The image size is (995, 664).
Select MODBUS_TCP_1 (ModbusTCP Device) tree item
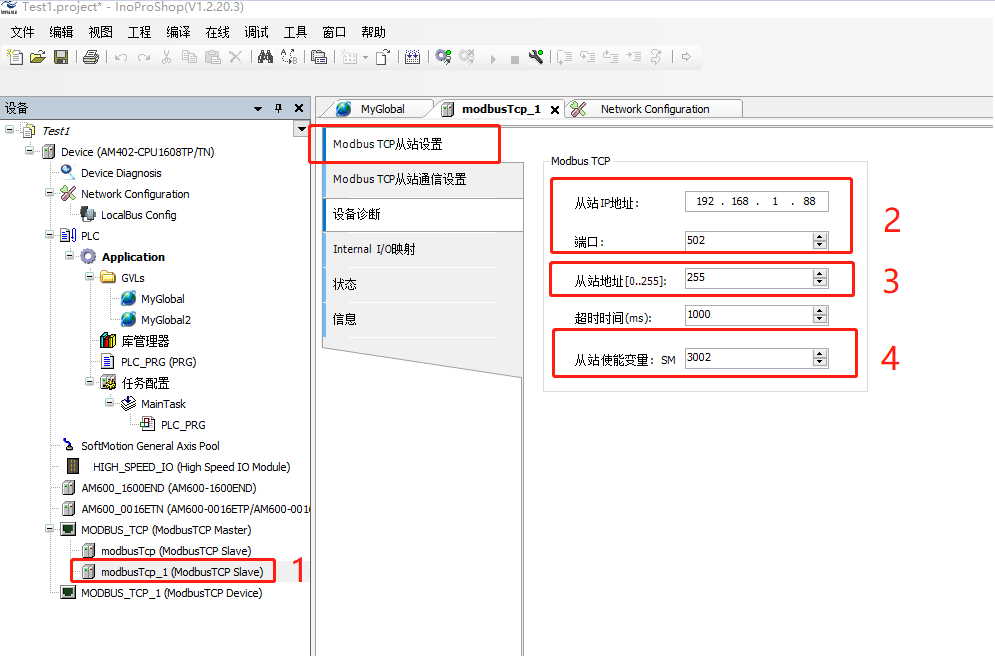coord(171,593)
